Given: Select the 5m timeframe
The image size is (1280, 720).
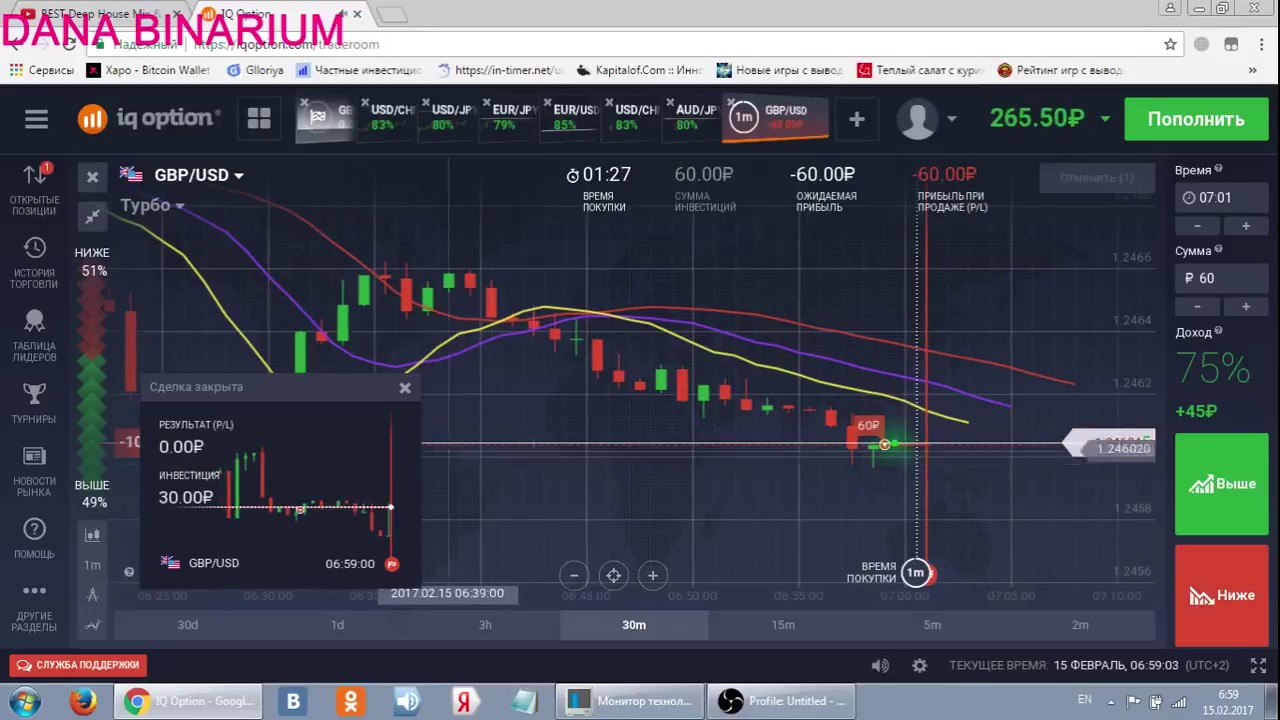Looking at the screenshot, I should pos(932,625).
